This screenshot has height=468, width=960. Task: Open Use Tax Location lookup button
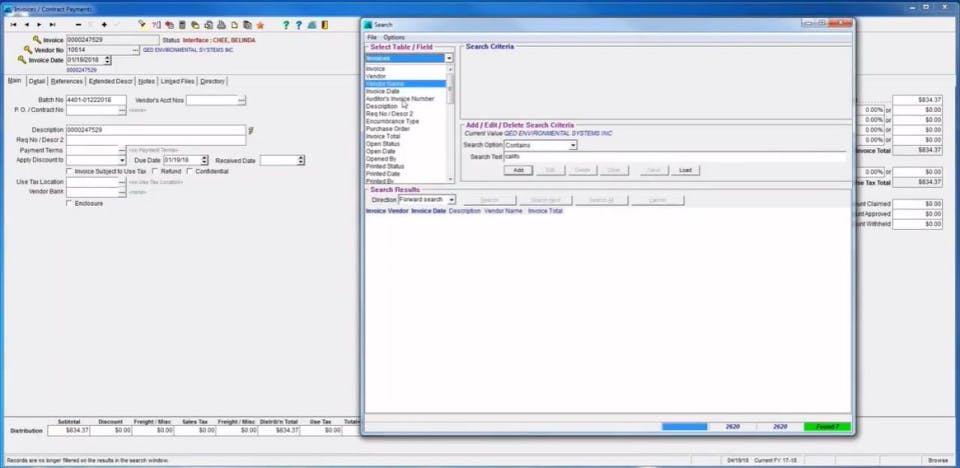[x=122, y=182]
